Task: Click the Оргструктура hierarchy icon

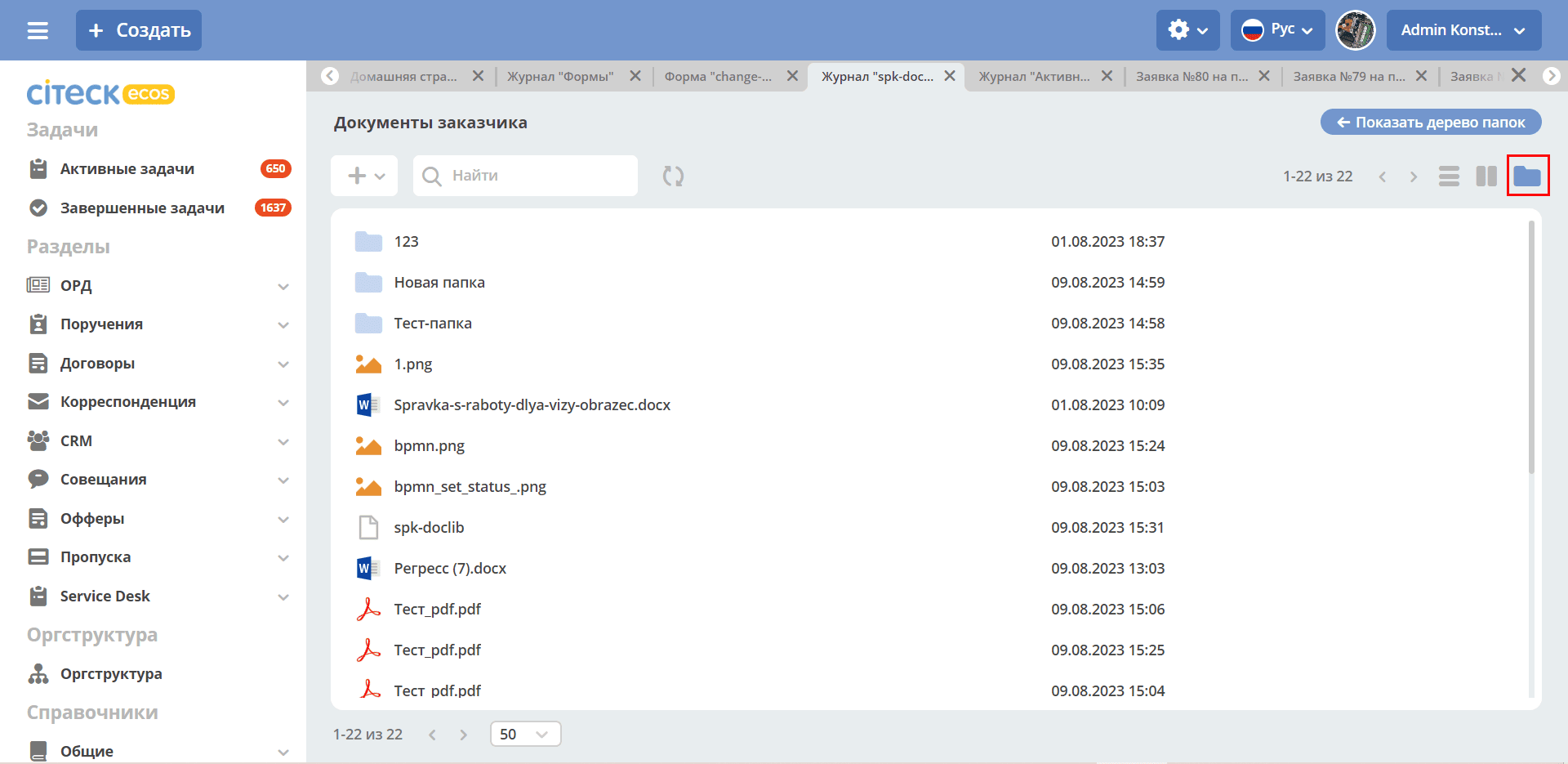Action: click(x=38, y=674)
